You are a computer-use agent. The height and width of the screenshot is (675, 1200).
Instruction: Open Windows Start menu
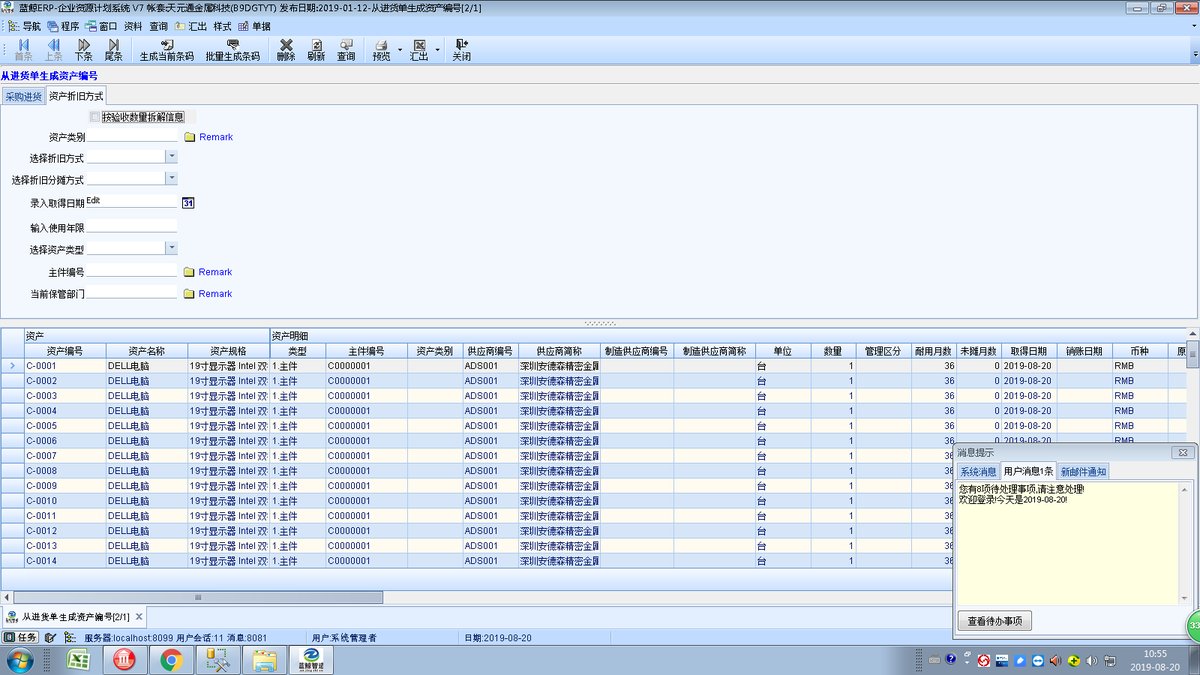pyautogui.click(x=19, y=660)
